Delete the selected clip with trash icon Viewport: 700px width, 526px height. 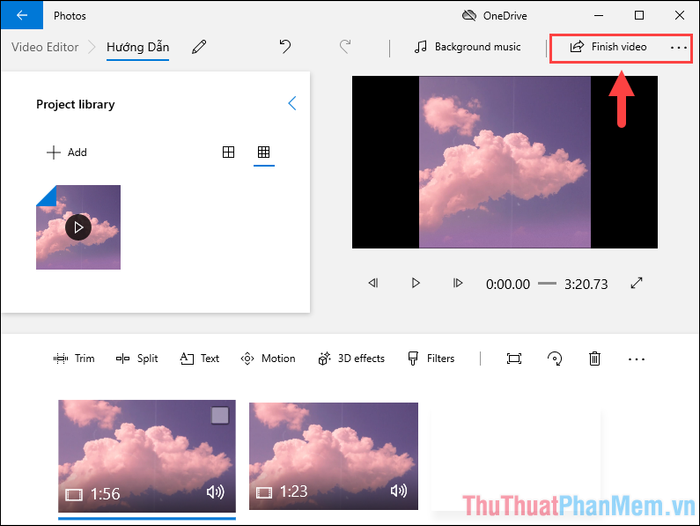click(595, 359)
